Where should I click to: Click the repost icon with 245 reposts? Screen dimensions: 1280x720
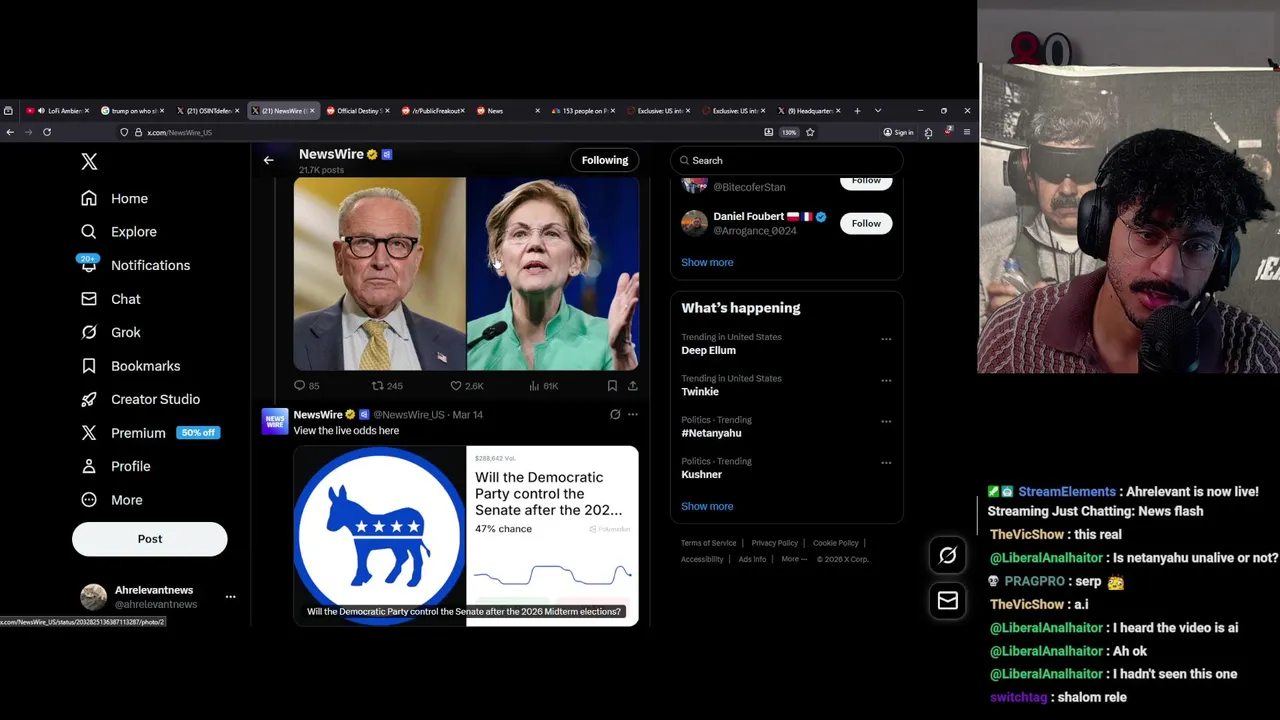[x=377, y=385]
